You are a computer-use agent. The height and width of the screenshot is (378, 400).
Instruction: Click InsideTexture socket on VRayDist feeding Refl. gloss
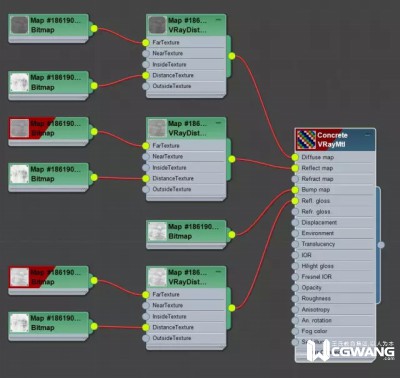point(146,316)
